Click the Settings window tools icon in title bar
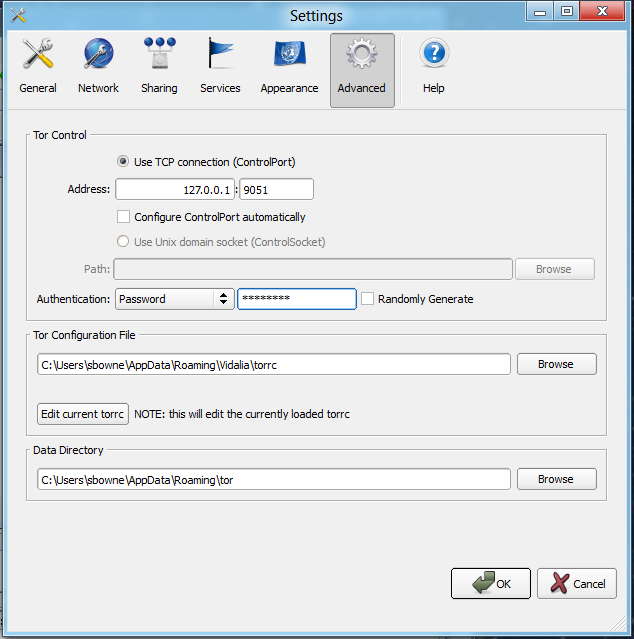 18,15
